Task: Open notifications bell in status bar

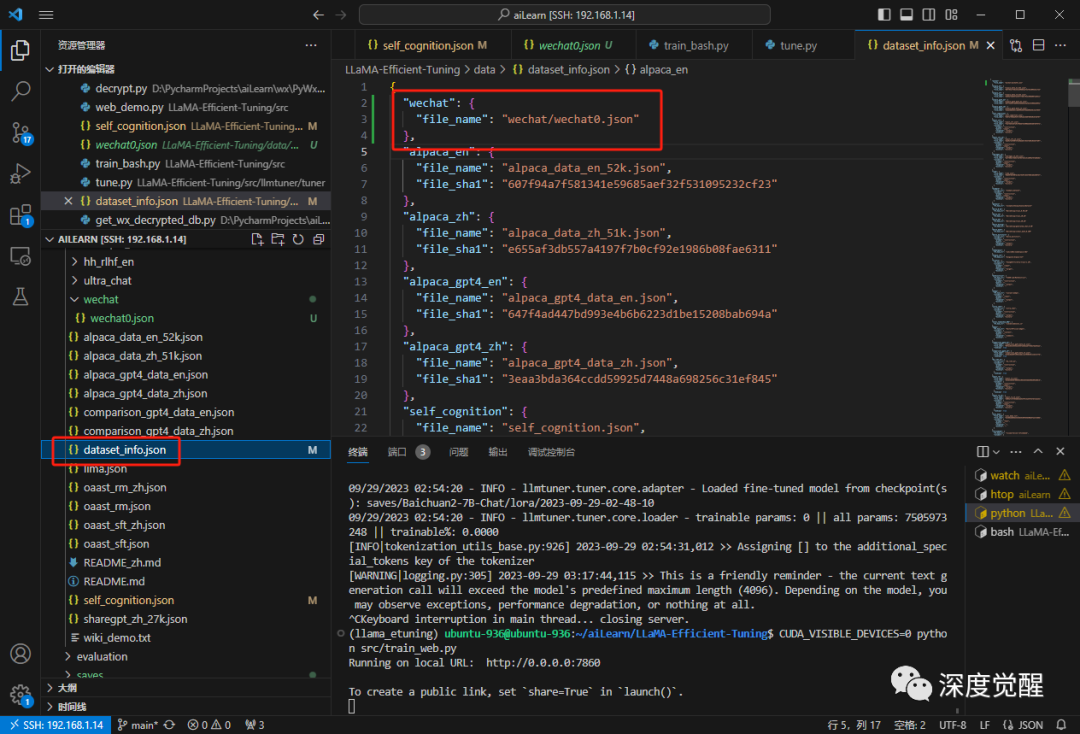Action: [1061, 725]
